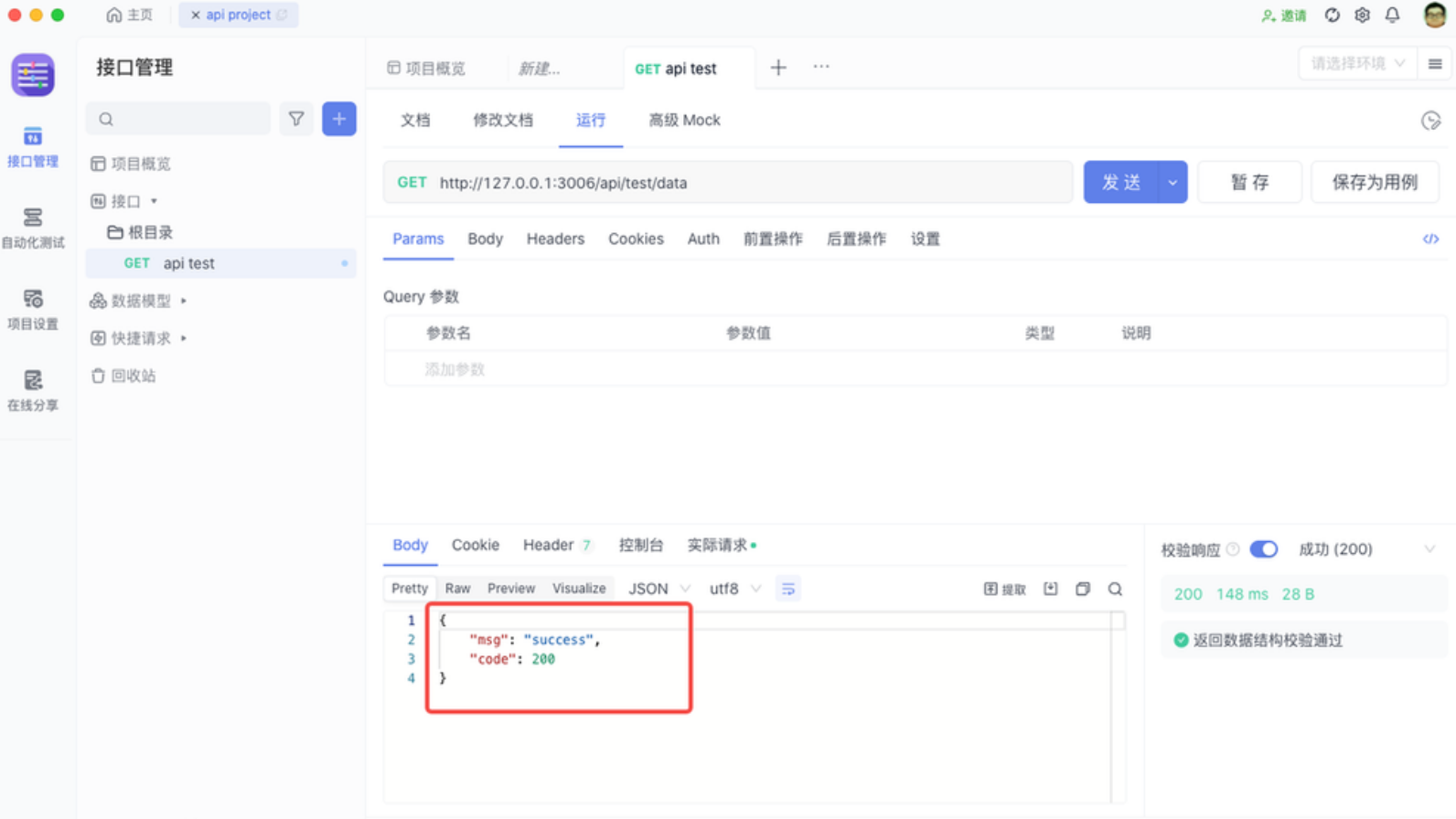The image size is (1456, 819).
Task: Select 项目概览 in the sidebar tree
Action: tap(131, 164)
